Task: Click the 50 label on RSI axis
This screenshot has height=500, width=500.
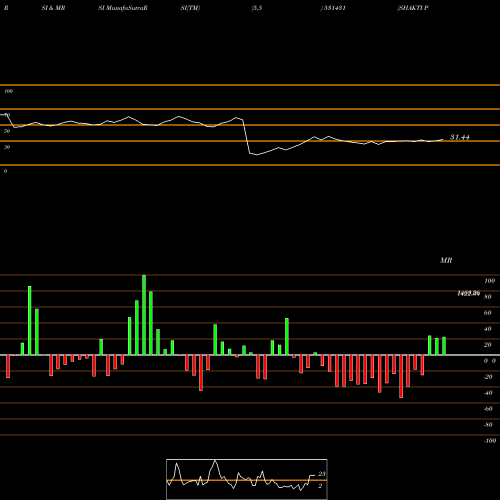Action: [7, 131]
